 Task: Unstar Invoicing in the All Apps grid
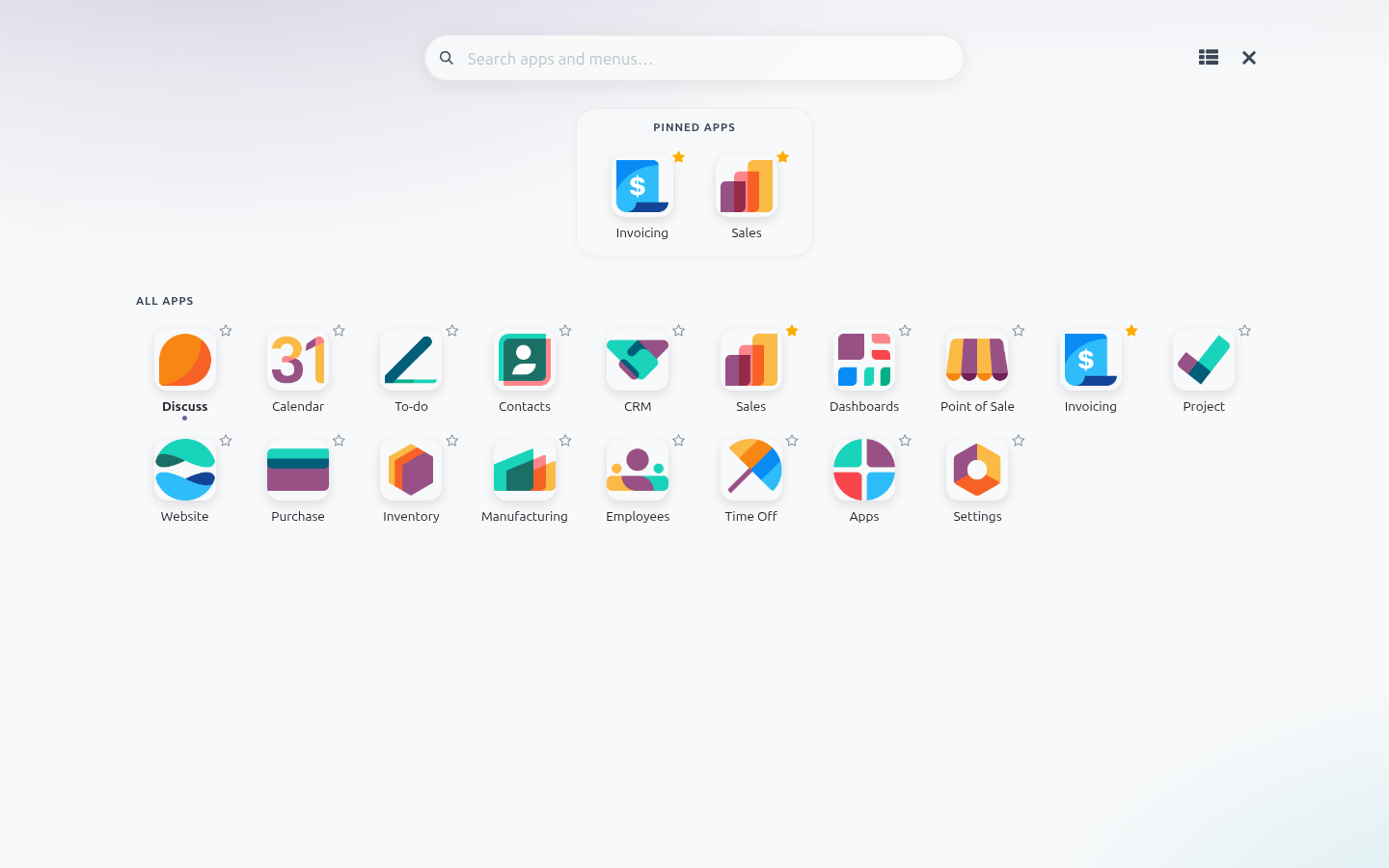pos(1131,331)
